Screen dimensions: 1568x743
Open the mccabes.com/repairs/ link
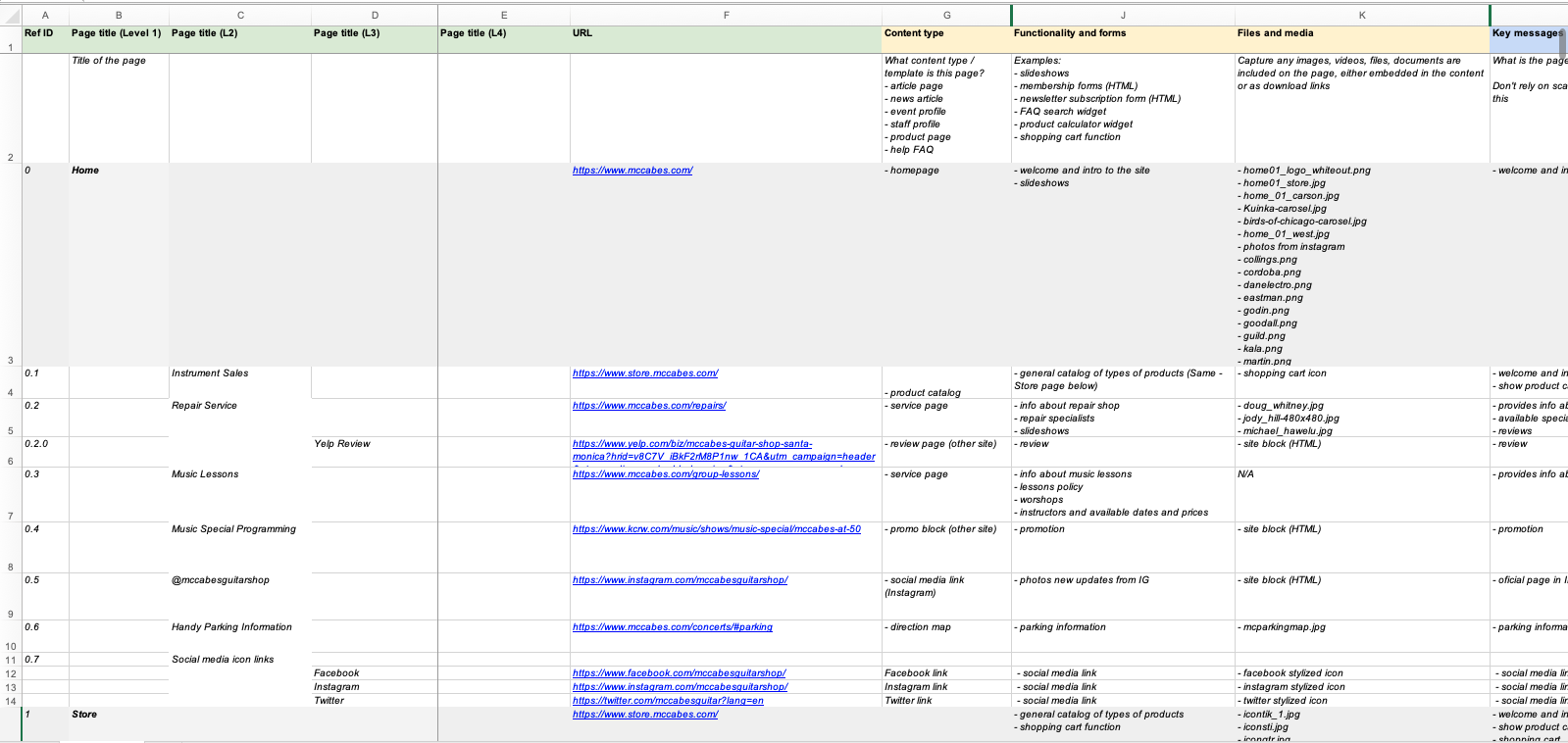coord(649,406)
